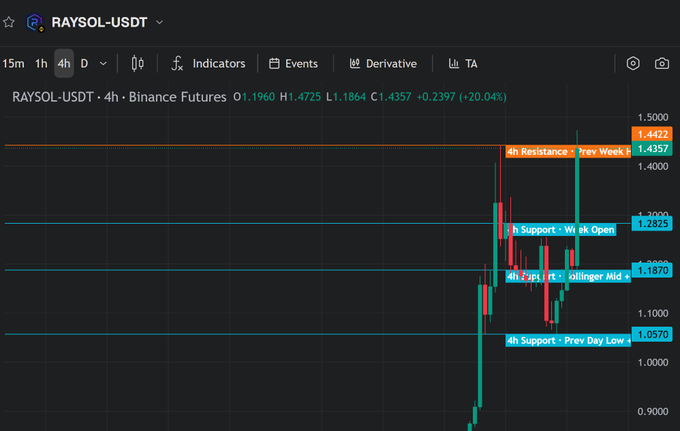Viewport: 680px width, 431px height.
Task: Click the 1.2825 support price tag
Action: tap(652, 224)
